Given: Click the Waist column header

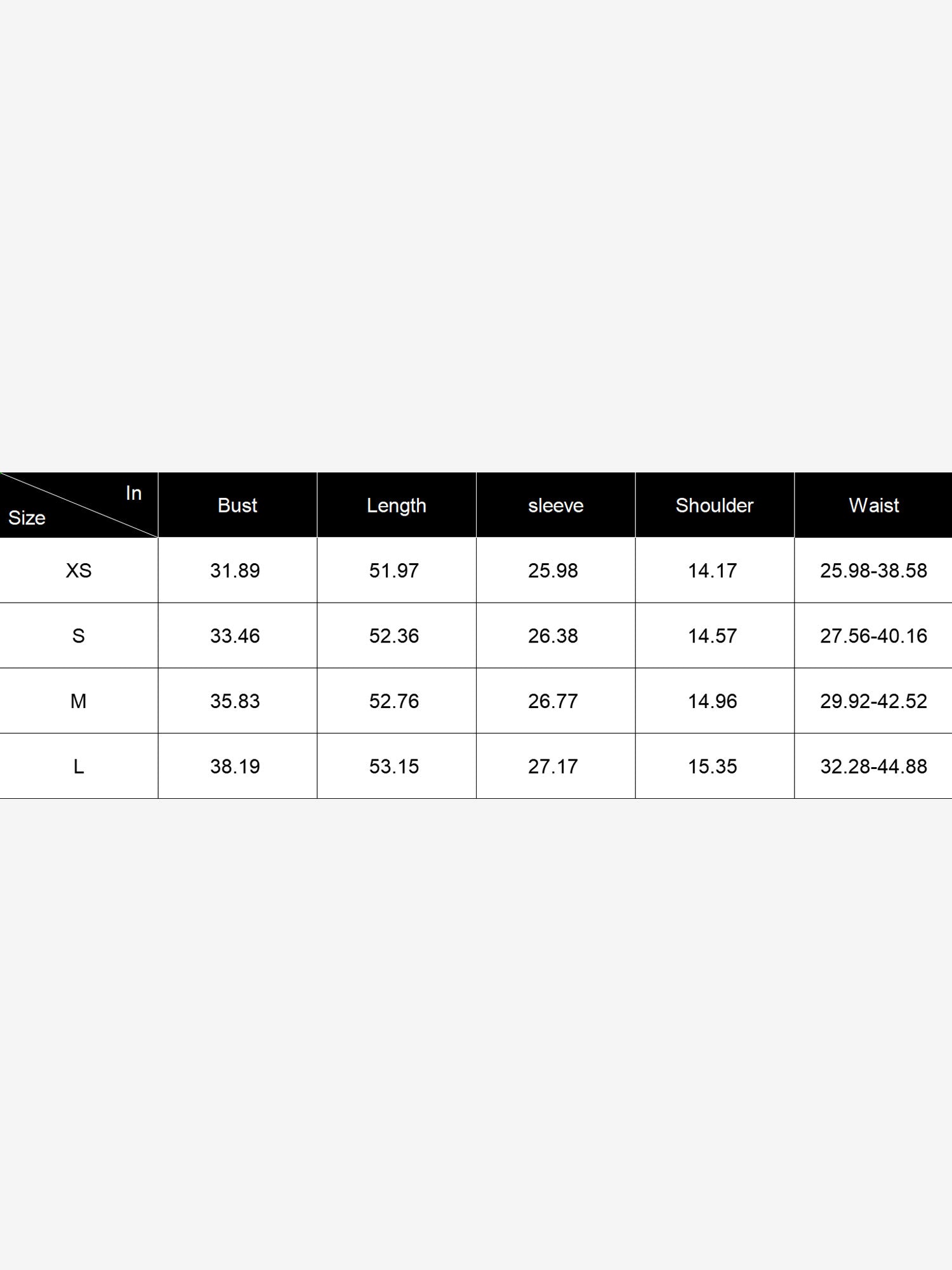Looking at the screenshot, I should 874,505.
